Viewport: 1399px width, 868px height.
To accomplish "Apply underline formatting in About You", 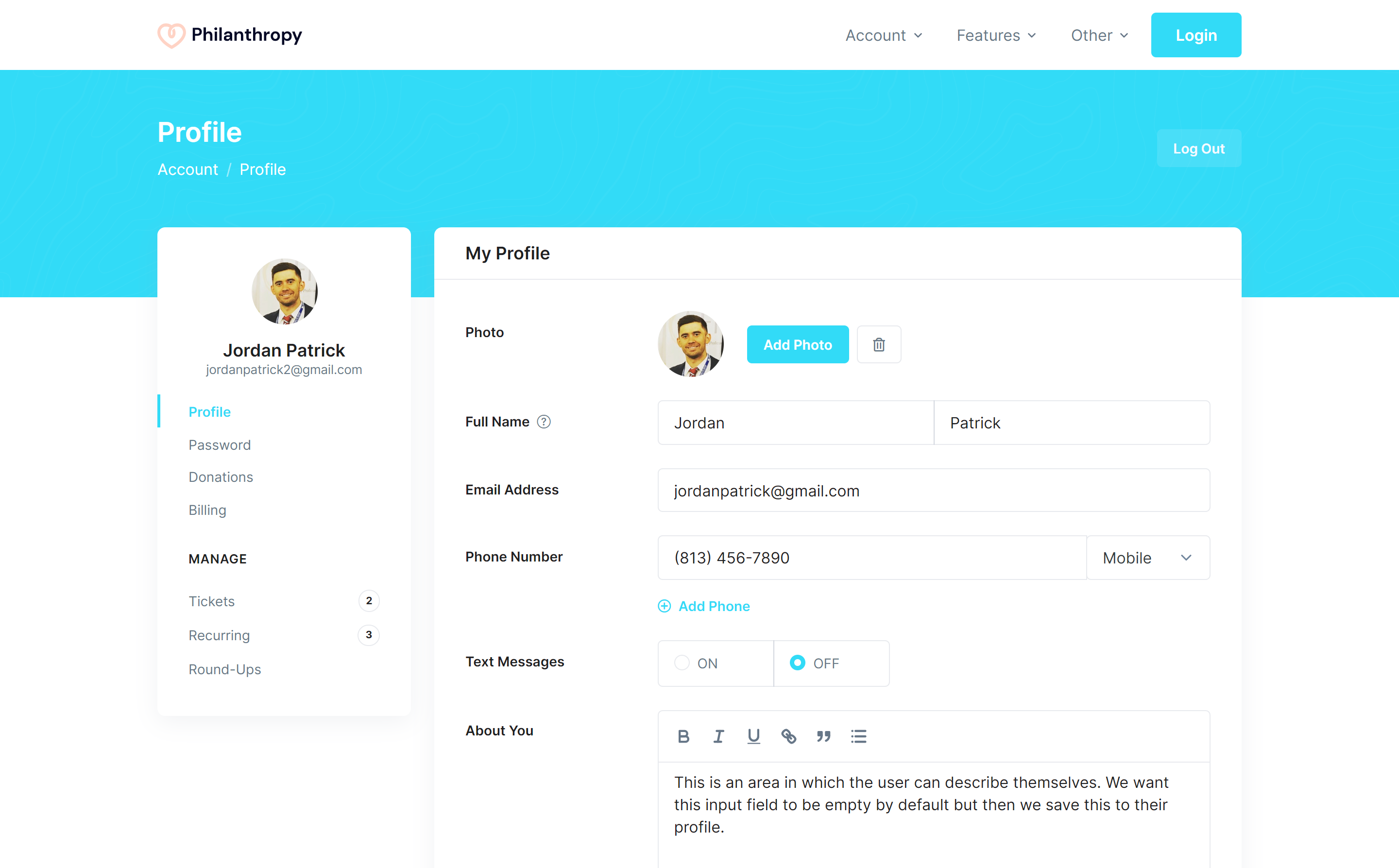I will (753, 736).
